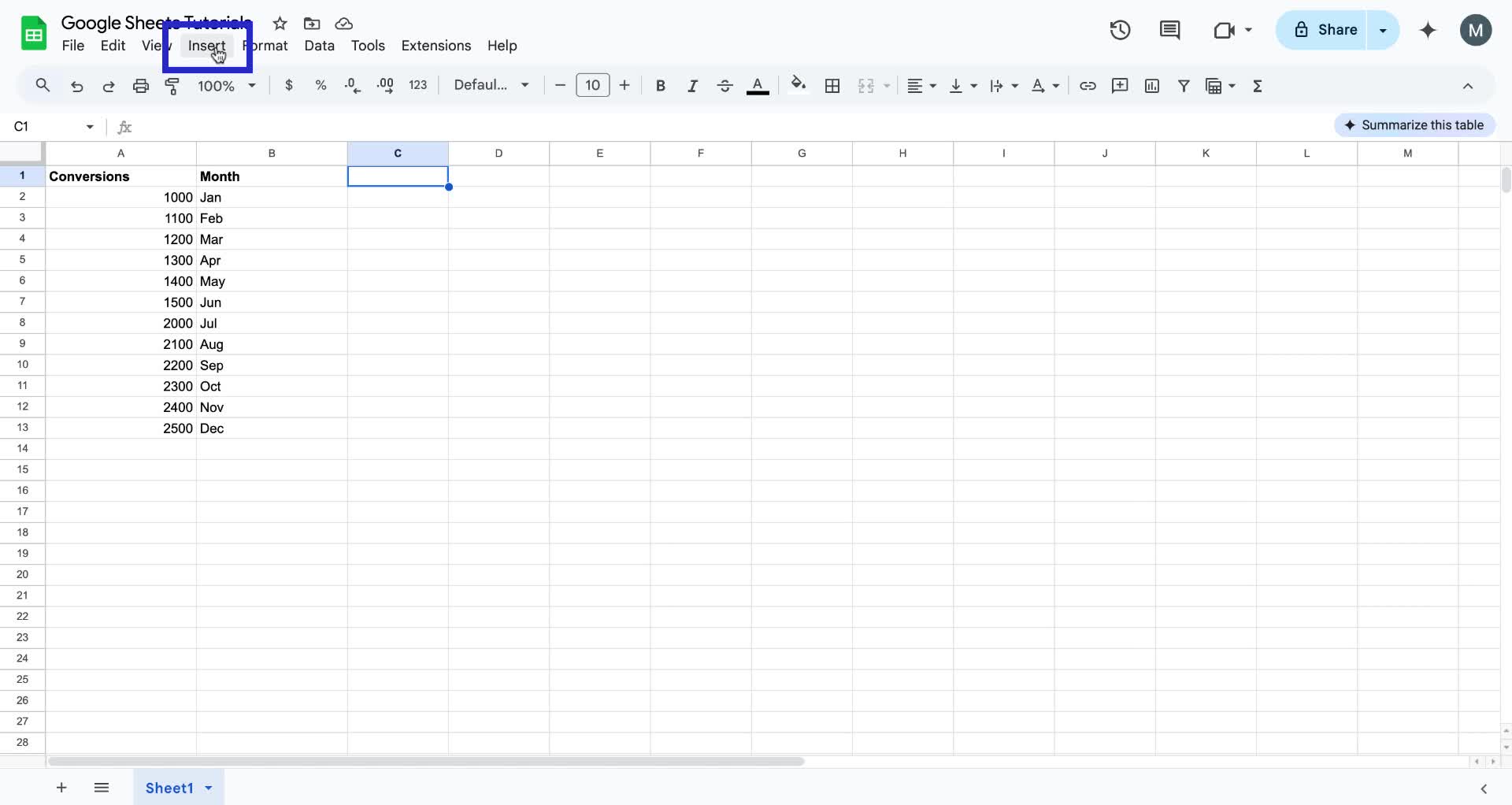Click Summarize this table

[1414, 124]
